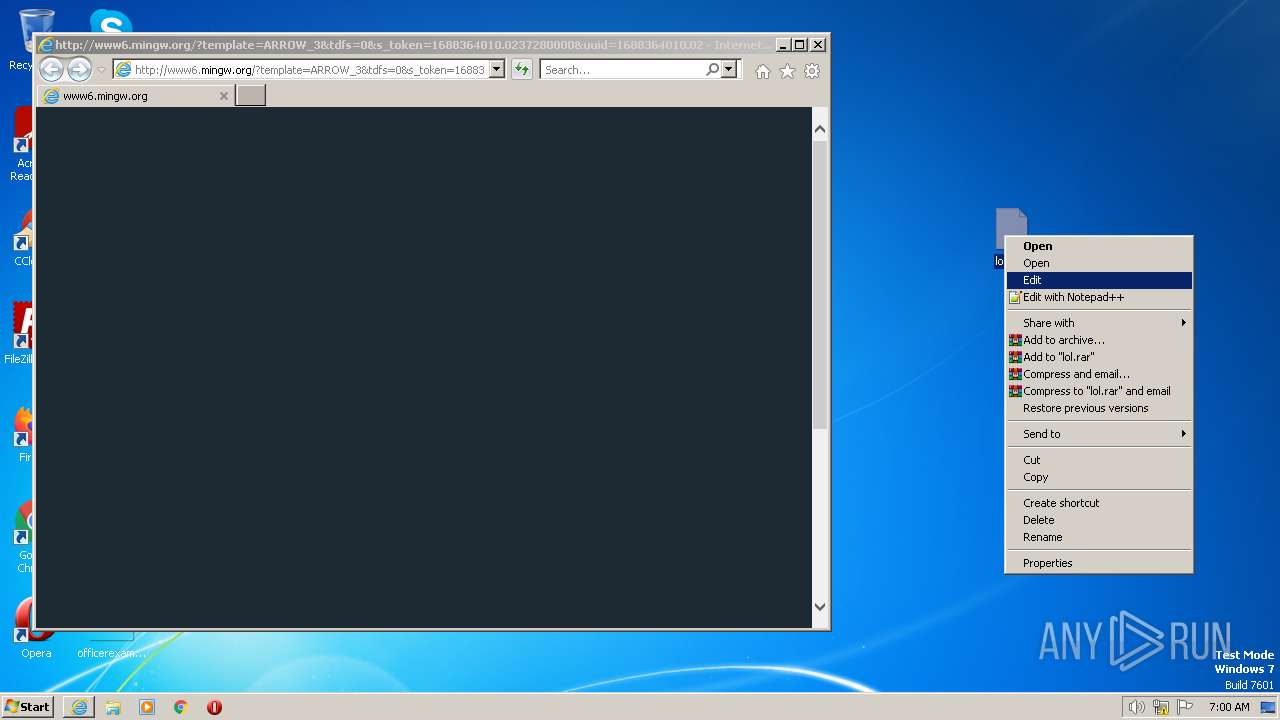Click the Action Center flag icon
The width and height of the screenshot is (1280, 720).
click(1185, 707)
